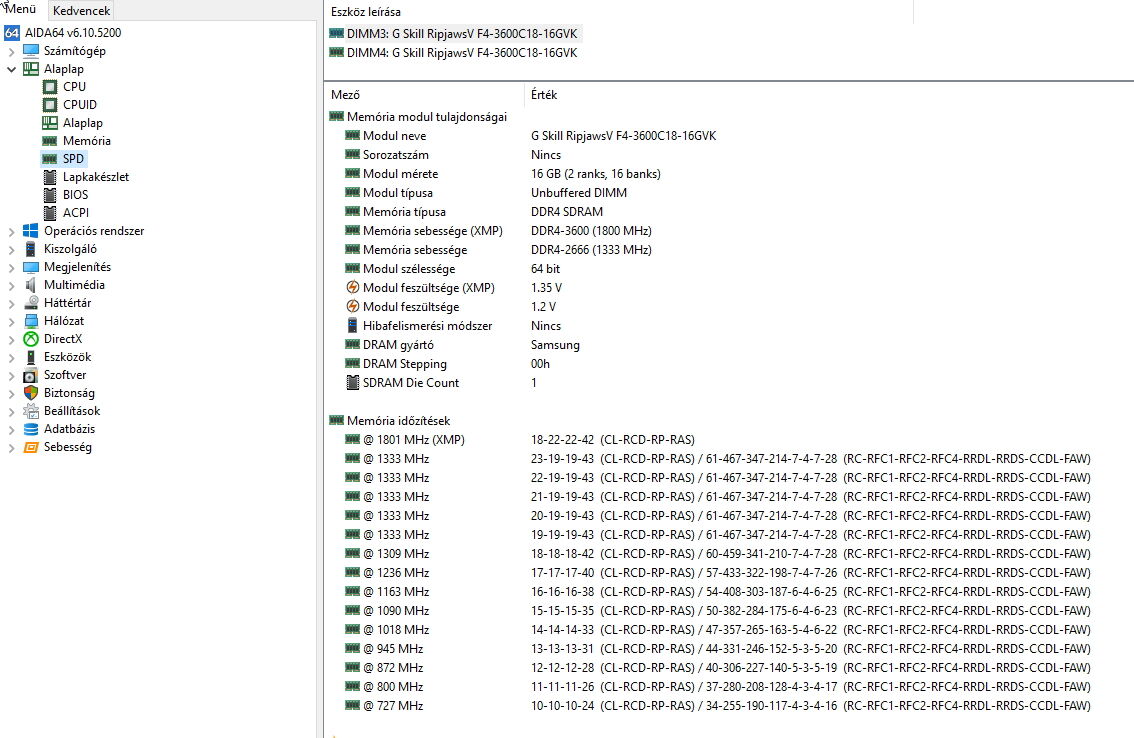Viewport: 1134px width, 738px height.
Task: Click the Megjelenítés display icon
Action: click(x=30, y=267)
